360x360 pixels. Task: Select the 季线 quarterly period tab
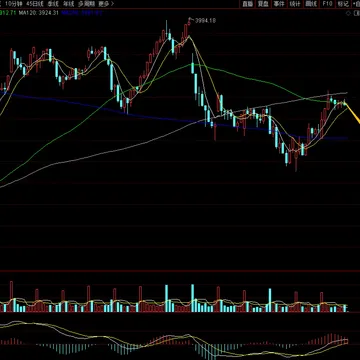point(52,4)
